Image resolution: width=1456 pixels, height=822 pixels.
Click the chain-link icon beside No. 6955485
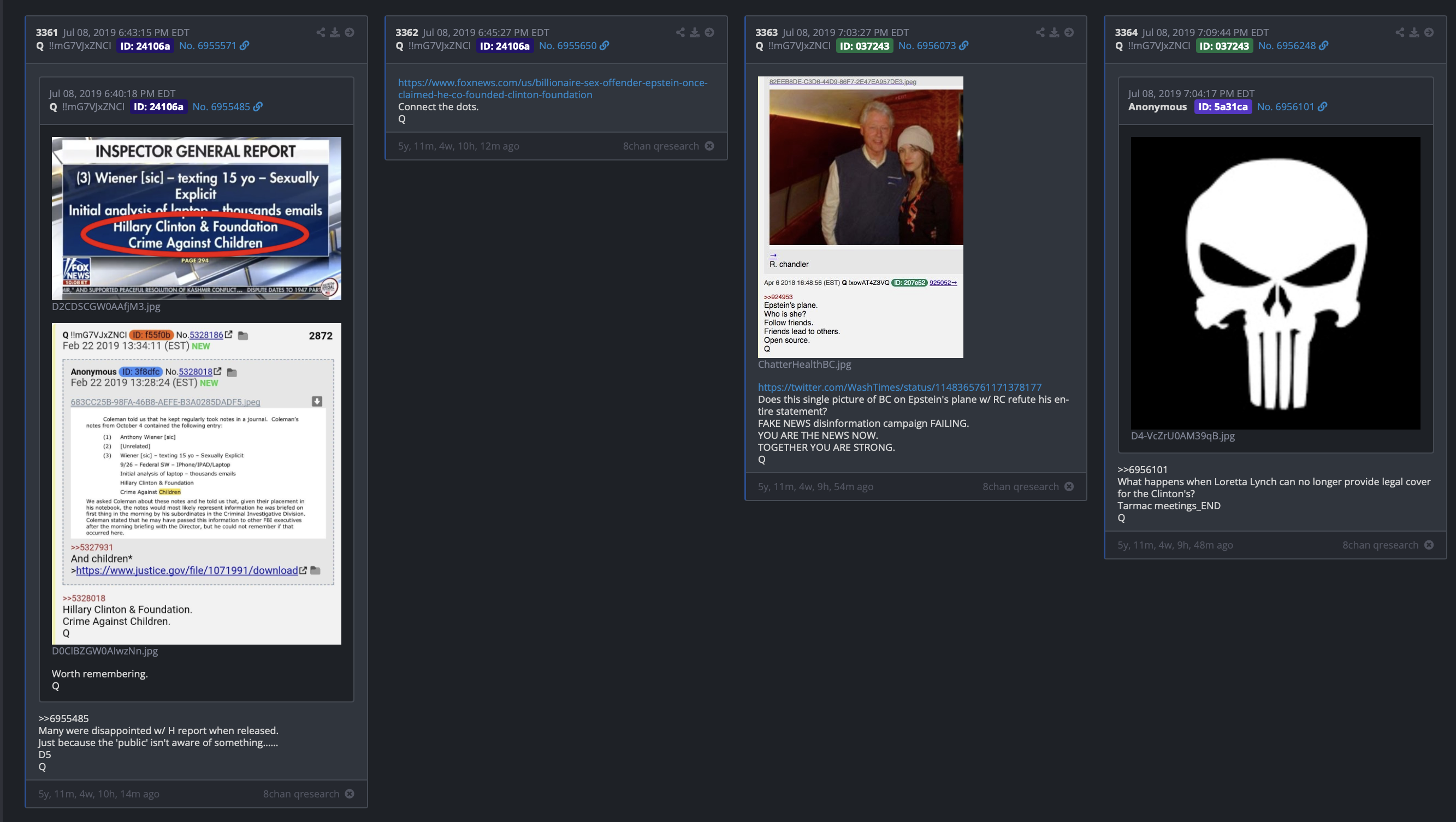(258, 107)
